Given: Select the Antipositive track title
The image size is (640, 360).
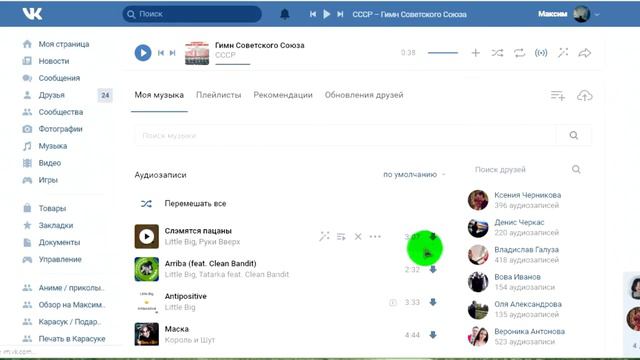Looking at the screenshot, I should point(186,296).
